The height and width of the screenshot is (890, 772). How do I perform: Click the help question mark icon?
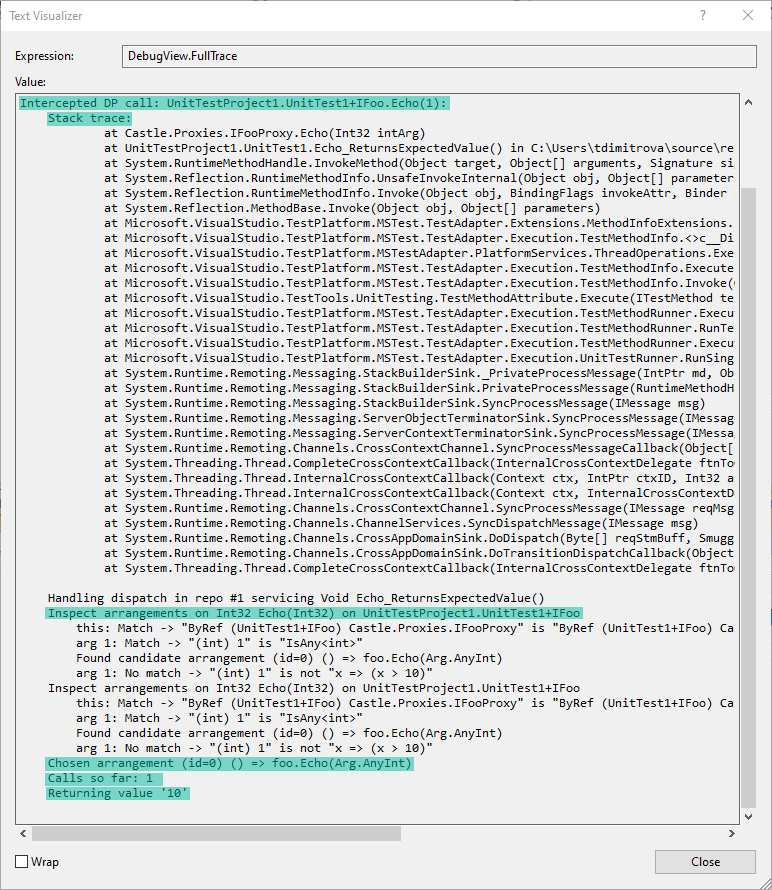point(703,15)
